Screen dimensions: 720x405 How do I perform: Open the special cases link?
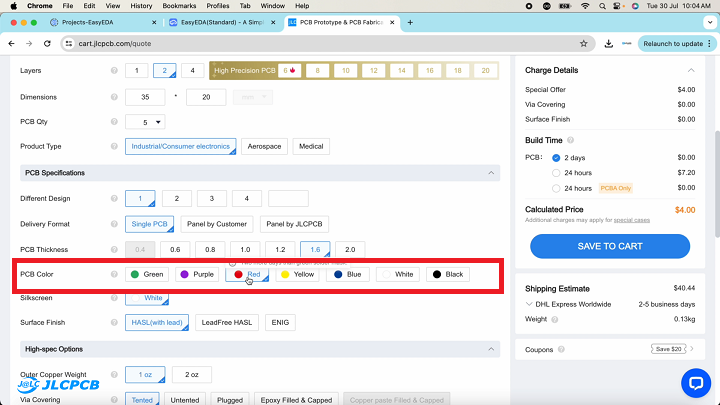pos(632,220)
